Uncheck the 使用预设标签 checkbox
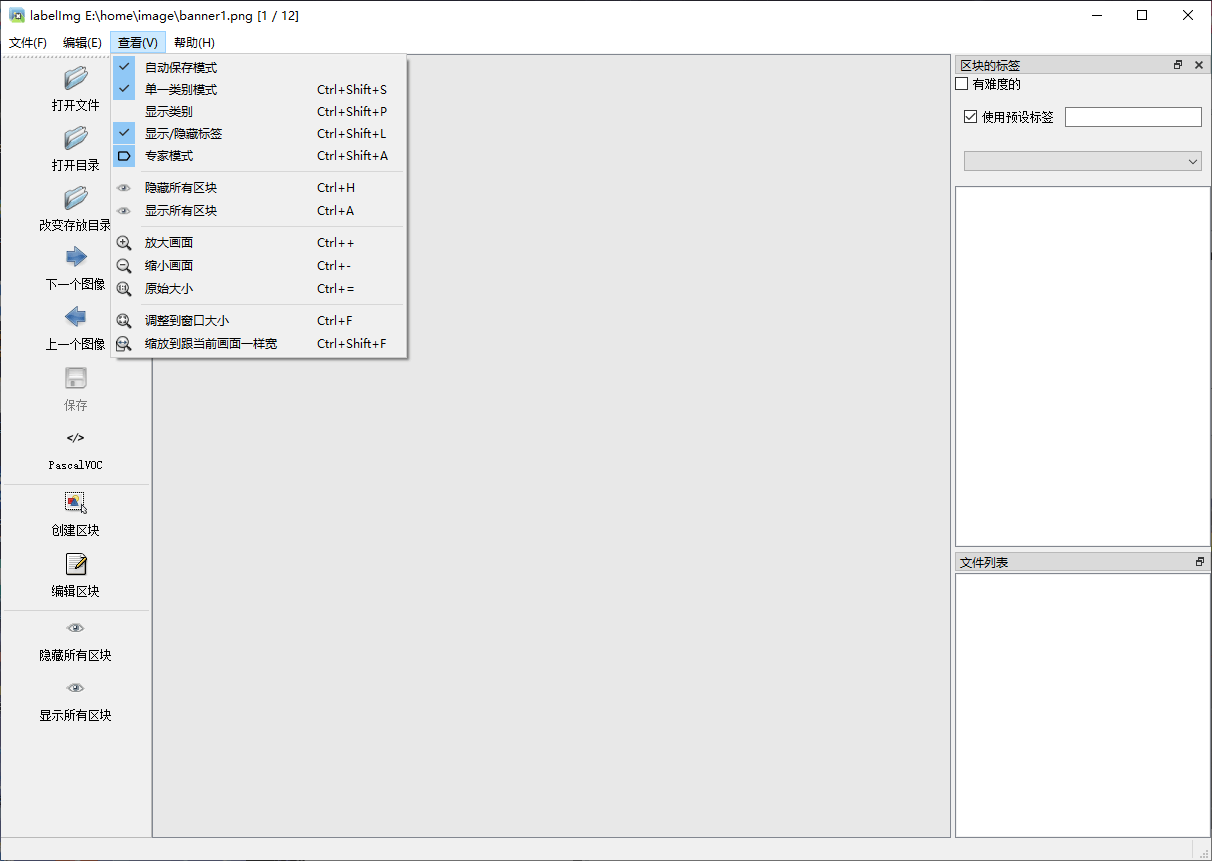Image resolution: width=1212 pixels, height=861 pixels. point(970,117)
